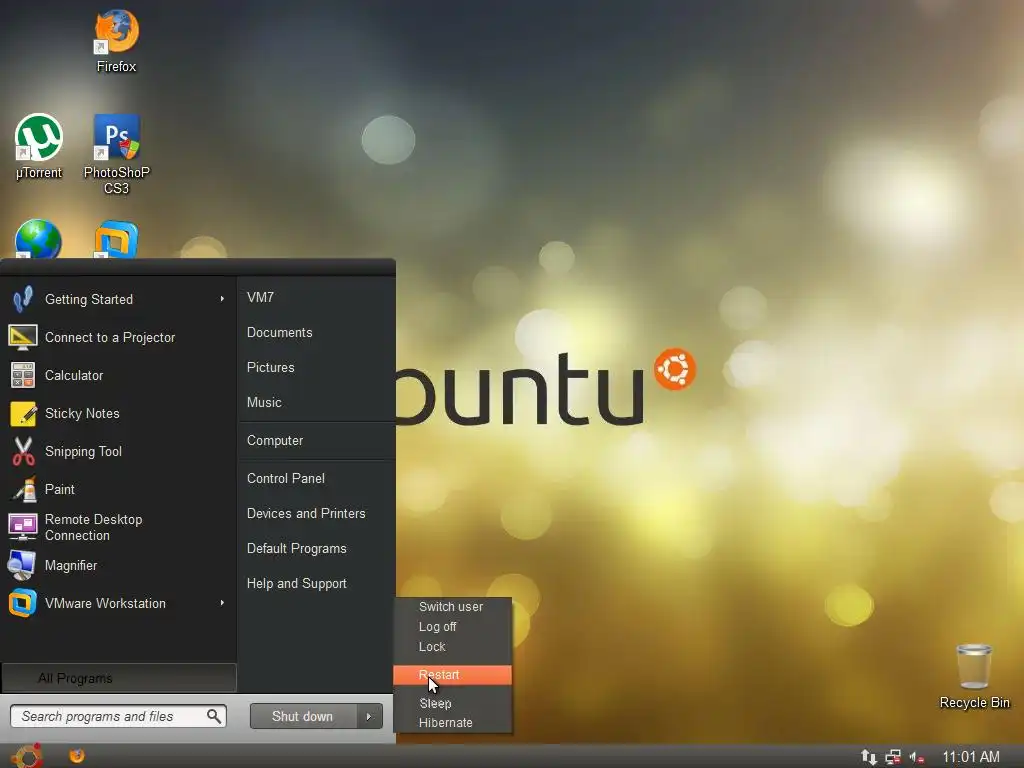The width and height of the screenshot is (1024, 768).
Task: Select Sleep in power menu
Action: (x=435, y=703)
